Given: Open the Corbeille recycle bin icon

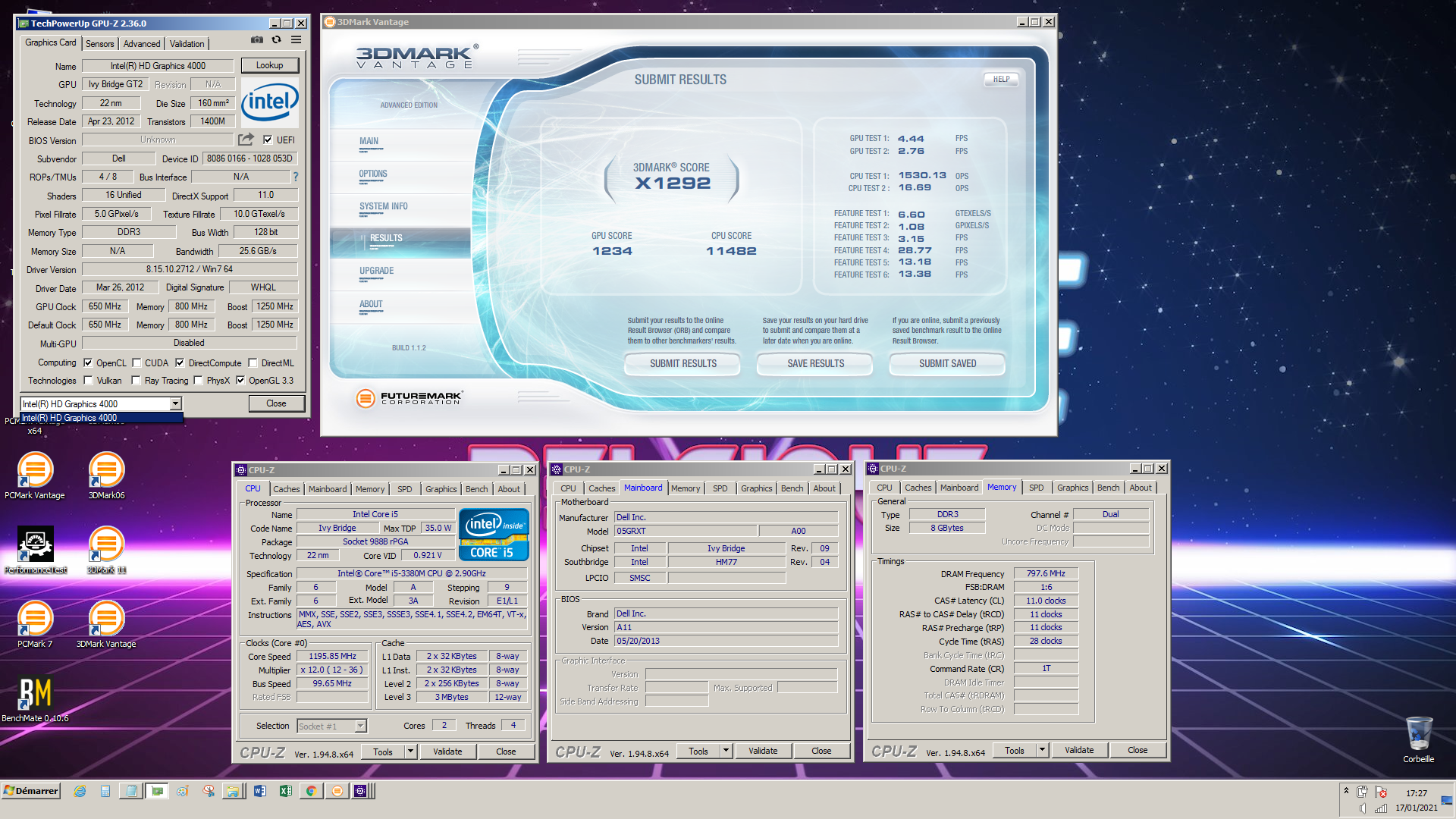Looking at the screenshot, I should pos(1418,739).
